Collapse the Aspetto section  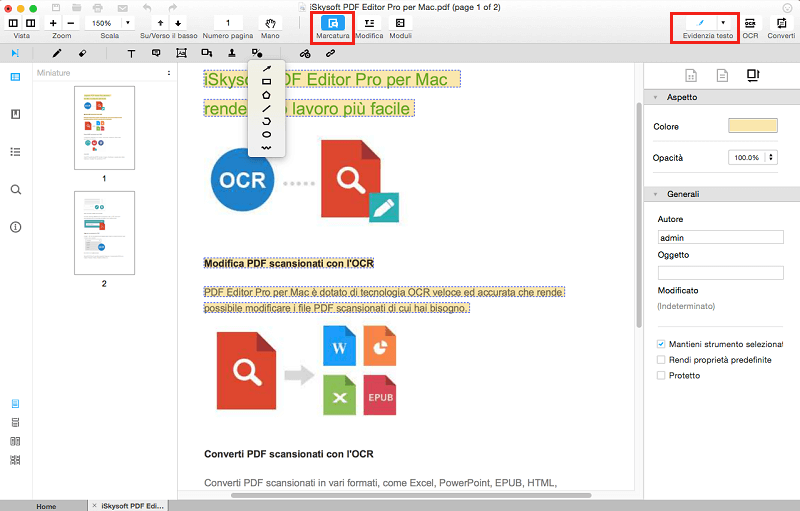click(x=656, y=97)
